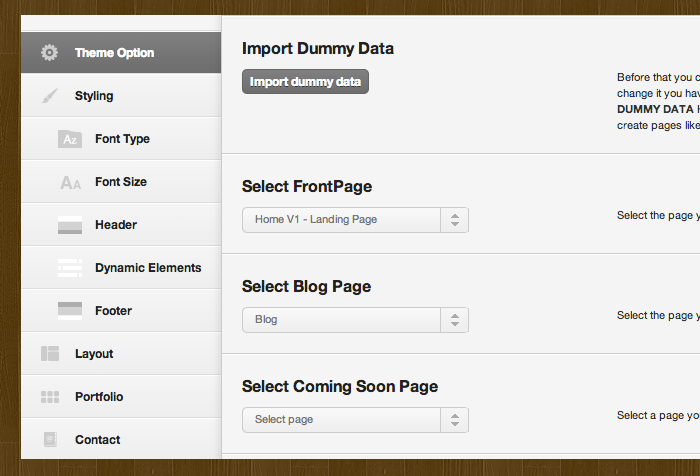The image size is (700, 476).
Task: Open the Dynamic Elements submenu label
Action: [148, 268]
